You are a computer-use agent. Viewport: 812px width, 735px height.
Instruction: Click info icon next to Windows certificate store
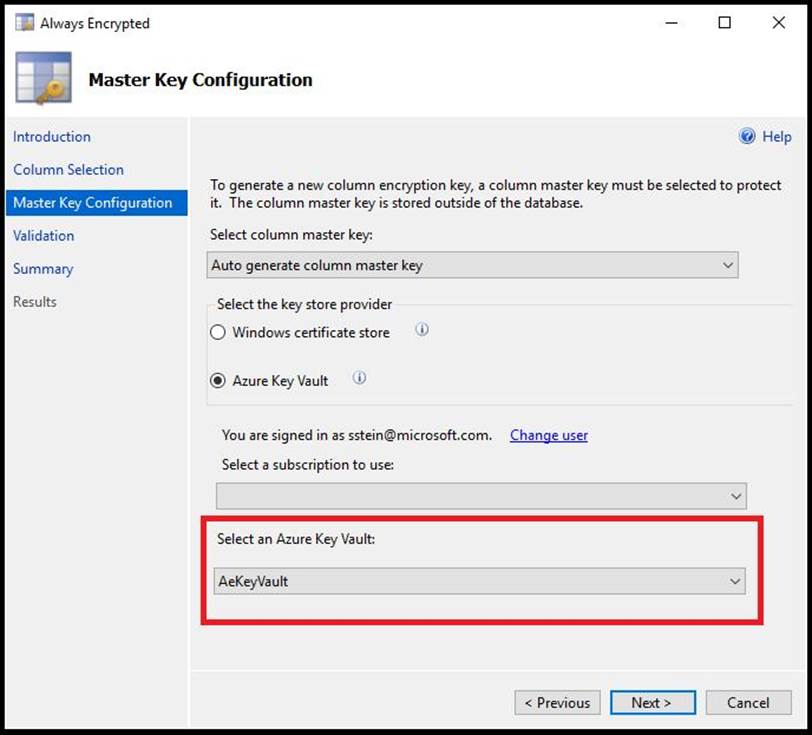tap(422, 330)
